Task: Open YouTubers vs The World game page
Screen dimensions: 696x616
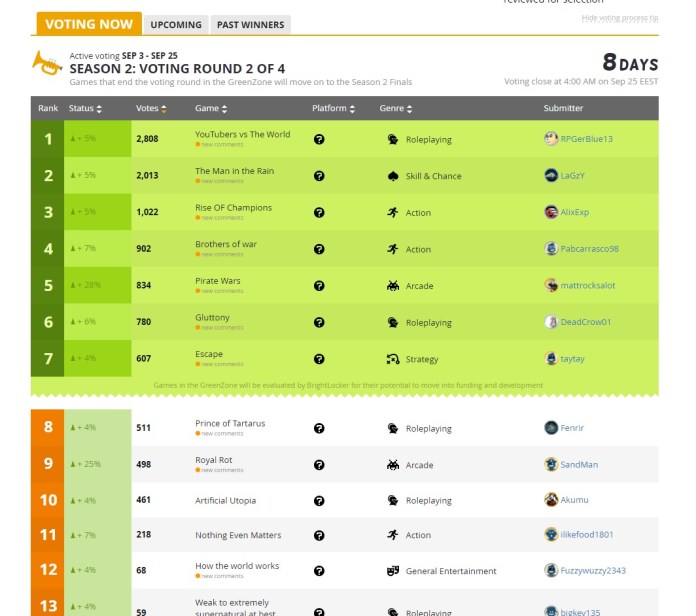Action: click(242, 134)
